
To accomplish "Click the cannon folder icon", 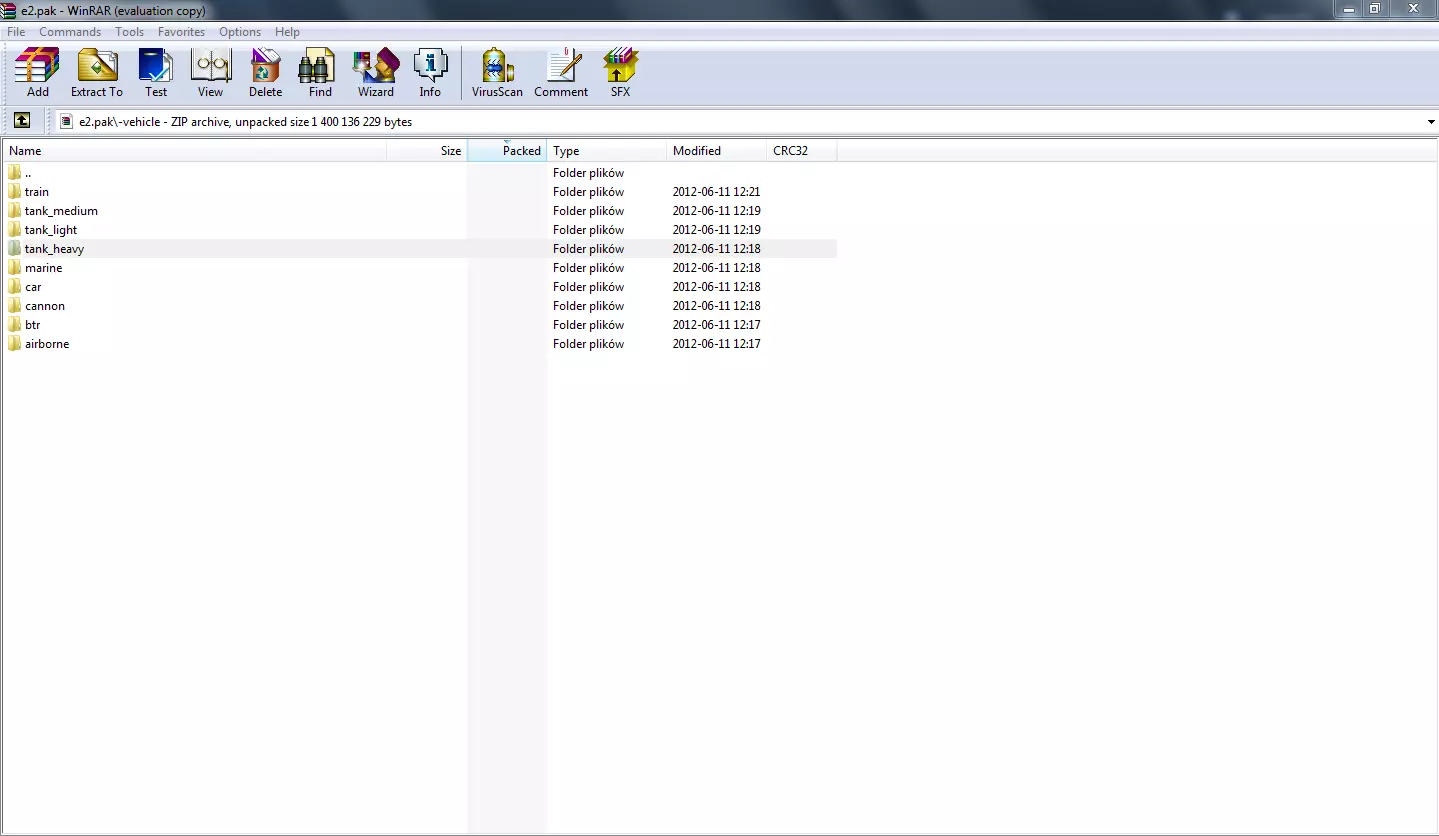I will tap(15, 306).
